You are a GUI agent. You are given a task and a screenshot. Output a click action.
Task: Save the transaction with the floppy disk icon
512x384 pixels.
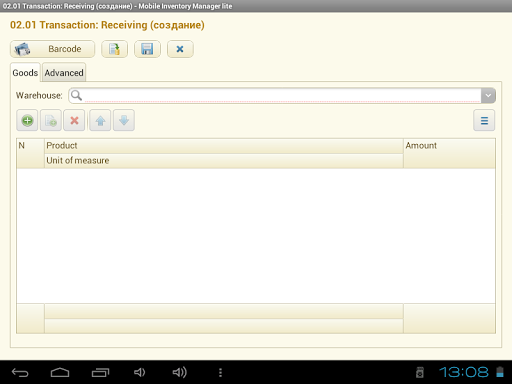[x=147, y=49]
